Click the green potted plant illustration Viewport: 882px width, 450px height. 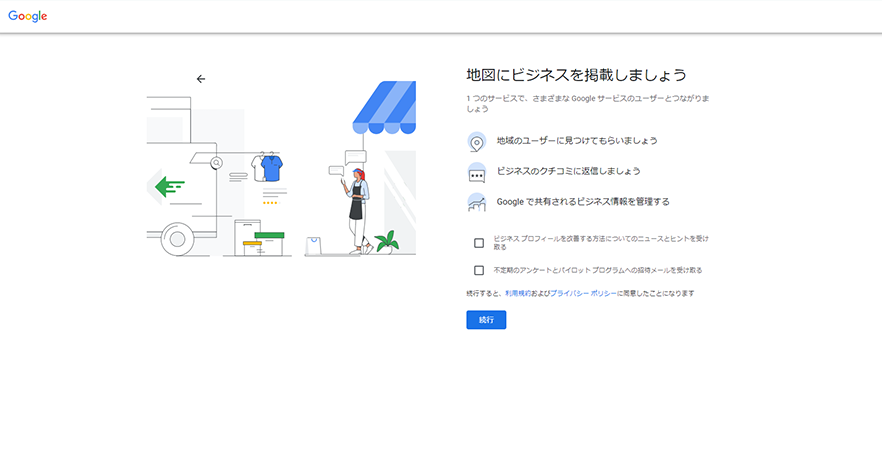point(384,242)
